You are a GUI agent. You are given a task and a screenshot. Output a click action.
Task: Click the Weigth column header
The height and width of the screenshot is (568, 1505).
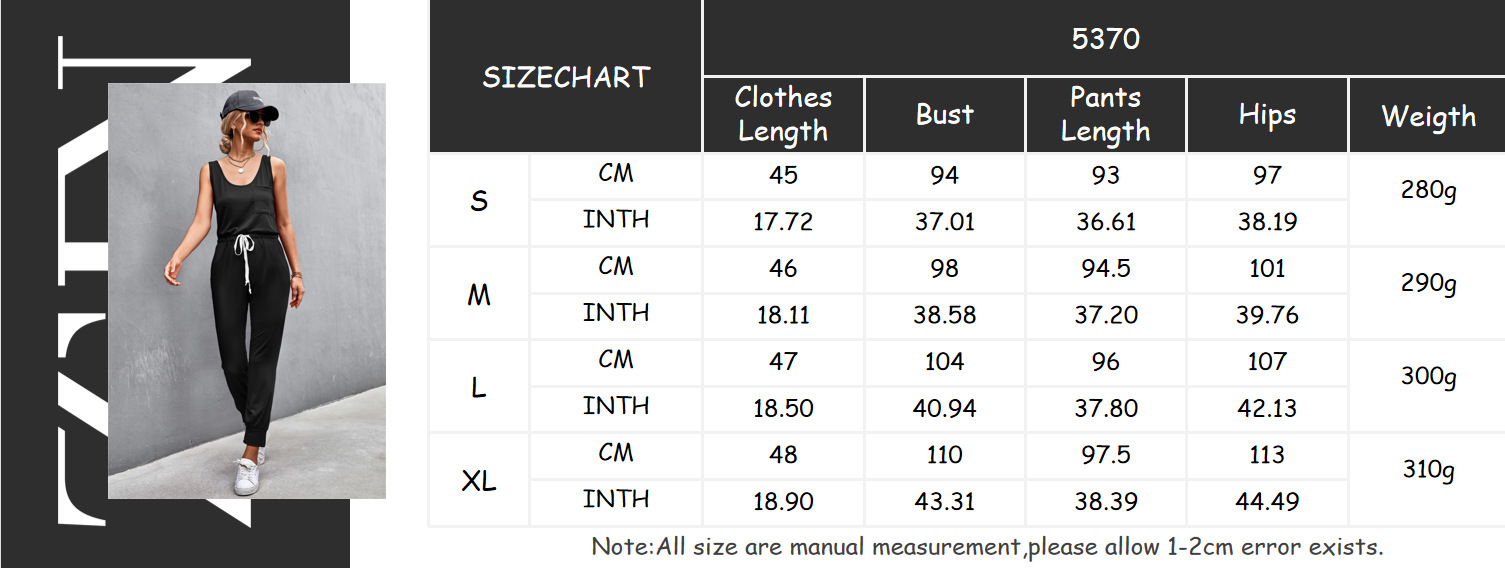coord(1428,116)
